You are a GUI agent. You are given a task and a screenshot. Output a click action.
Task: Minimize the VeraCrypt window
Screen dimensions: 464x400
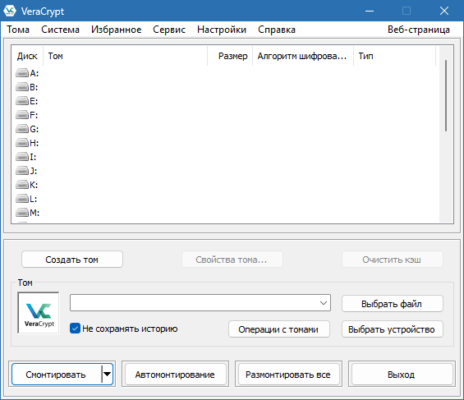click(369, 11)
